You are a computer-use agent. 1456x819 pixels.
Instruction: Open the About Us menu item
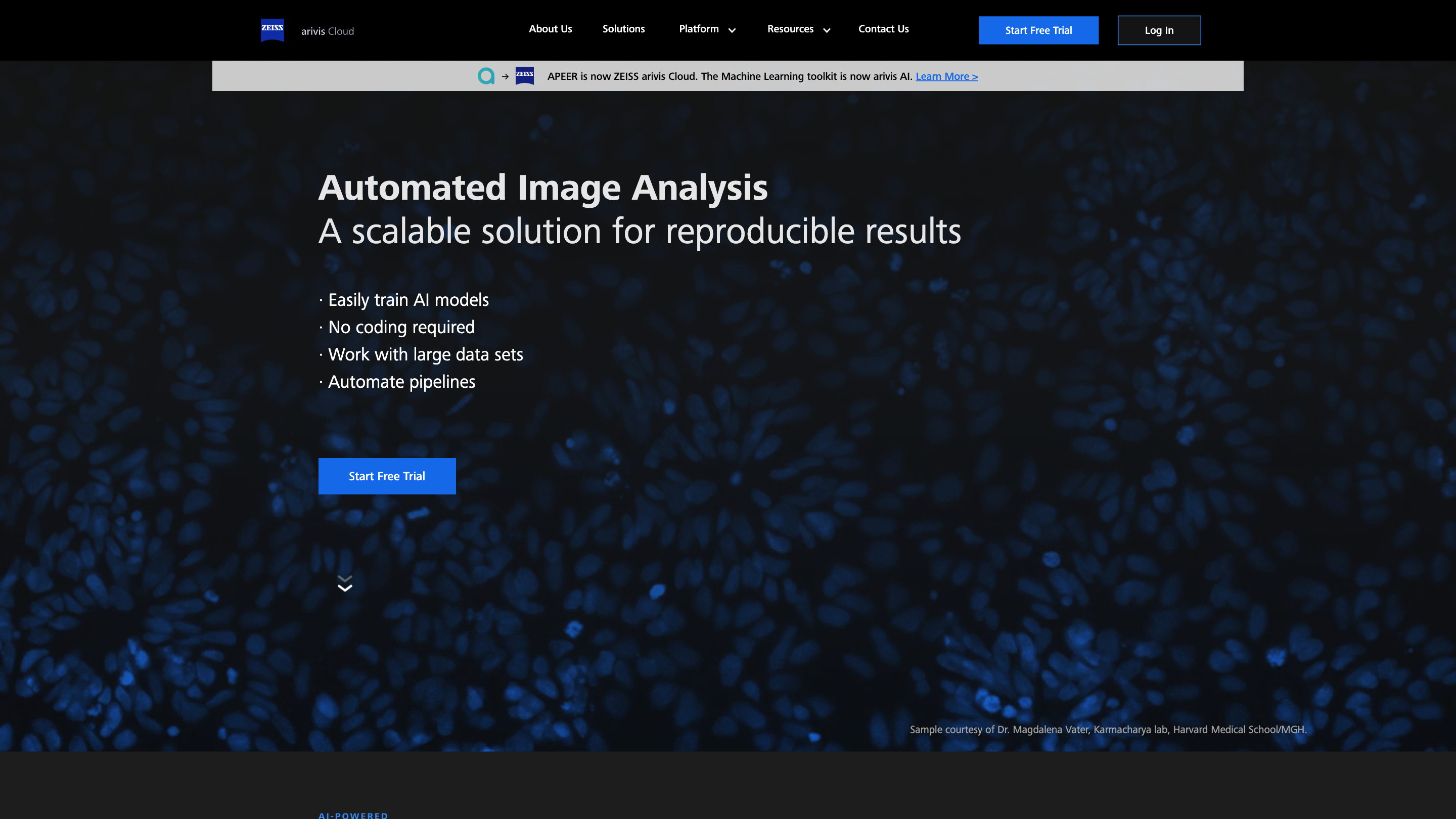pyautogui.click(x=550, y=29)
